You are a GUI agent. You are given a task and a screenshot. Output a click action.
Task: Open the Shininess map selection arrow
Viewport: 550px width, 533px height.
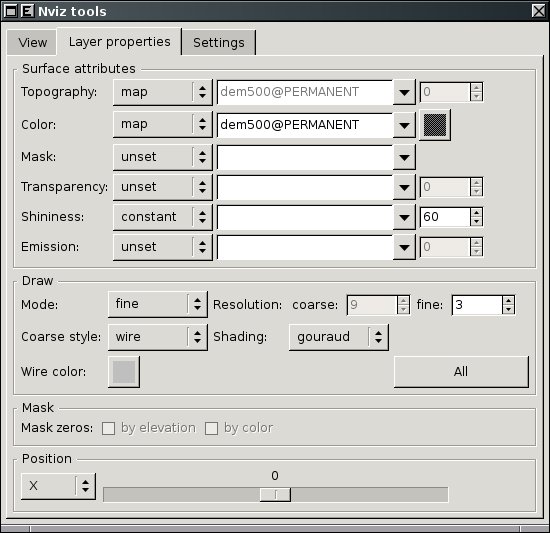(404, 217)
